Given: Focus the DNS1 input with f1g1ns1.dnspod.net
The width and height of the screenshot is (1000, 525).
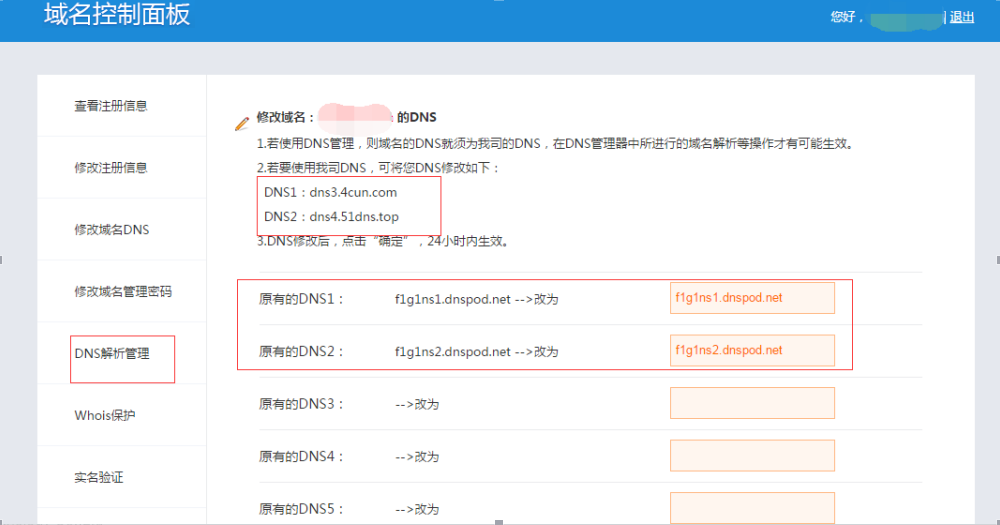Looking at the screenshot, I should pyautogui.click(x=752, y=298).
